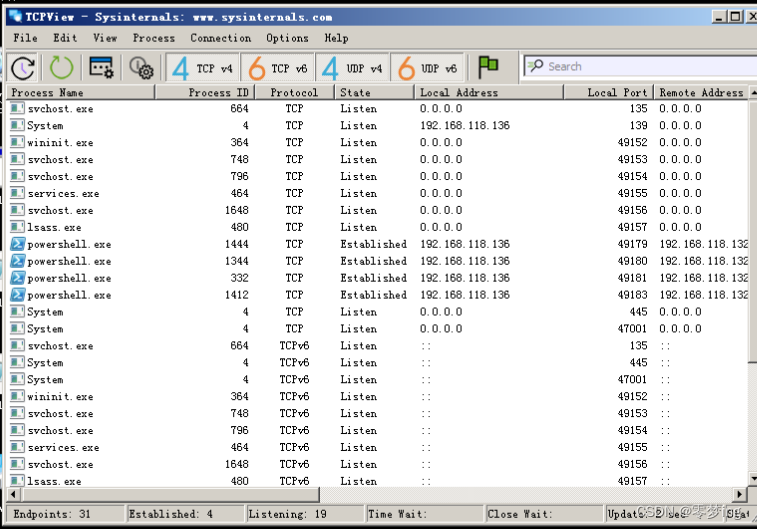Toggle the UDP v4 filter button

(x=352, y=68)
